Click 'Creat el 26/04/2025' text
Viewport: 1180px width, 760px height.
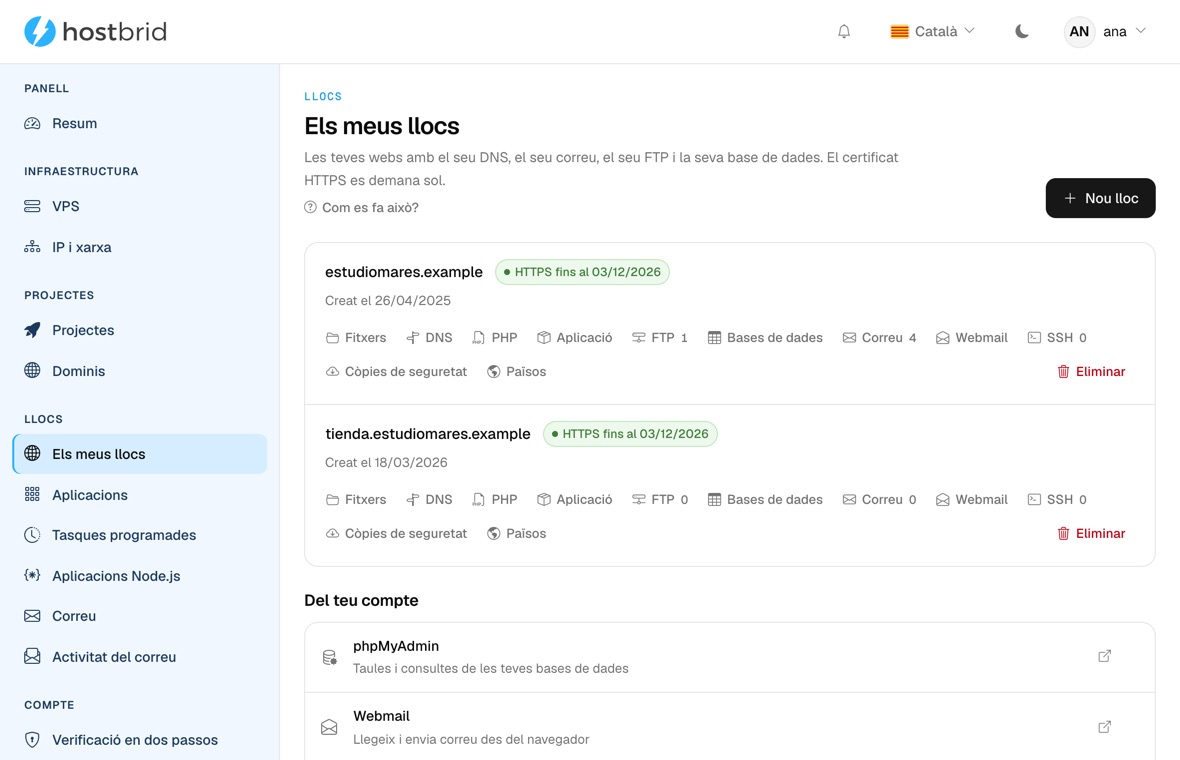[388, 301]
